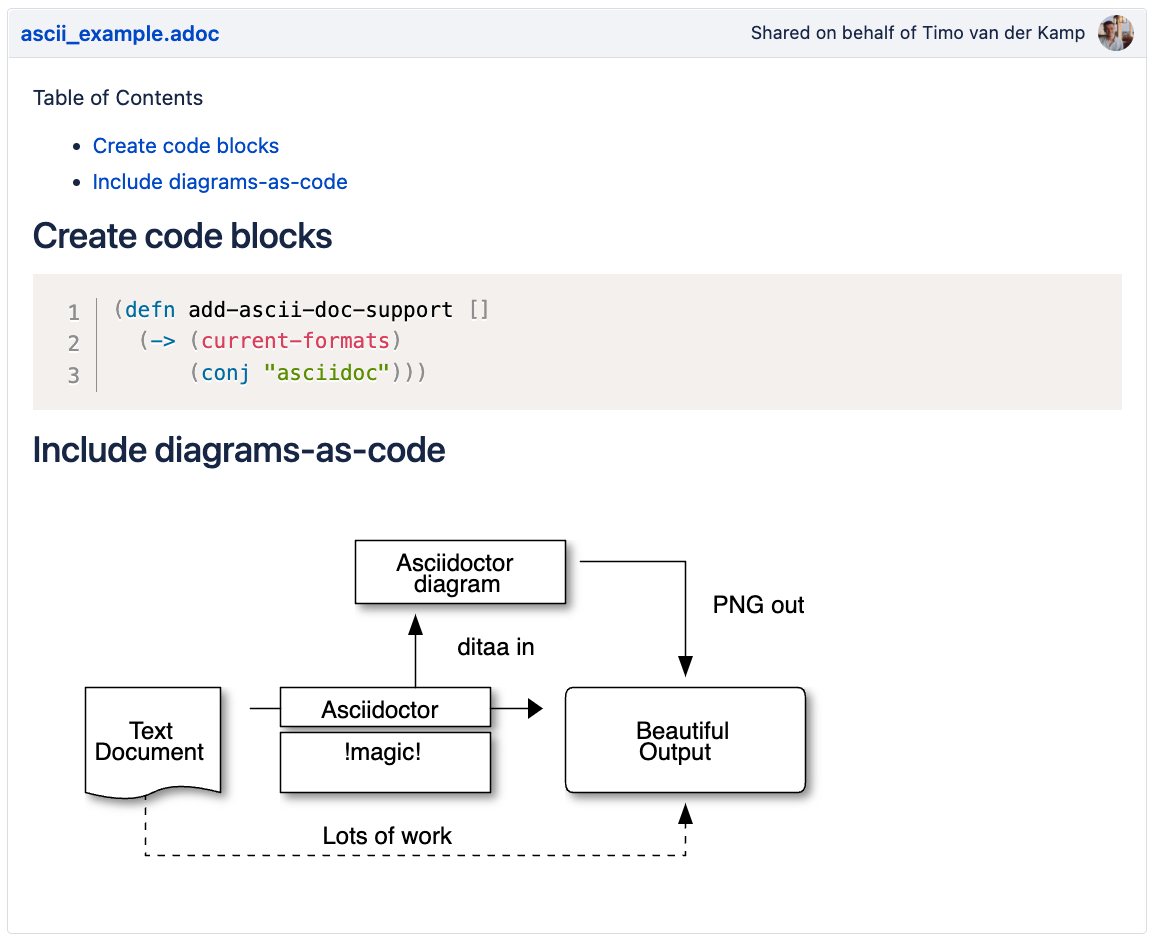Select line number 2 in the code block
This screenshot has height=945, width=1158.
(73, 343)
